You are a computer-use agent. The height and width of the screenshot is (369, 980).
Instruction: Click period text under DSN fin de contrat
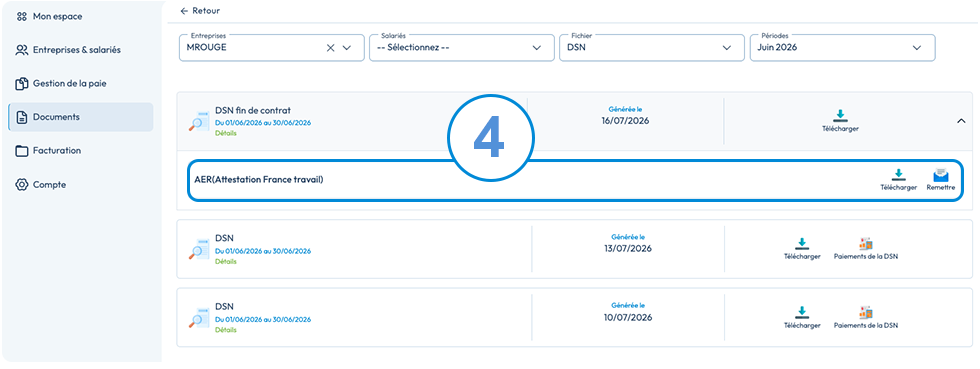[x=262, y=123]
